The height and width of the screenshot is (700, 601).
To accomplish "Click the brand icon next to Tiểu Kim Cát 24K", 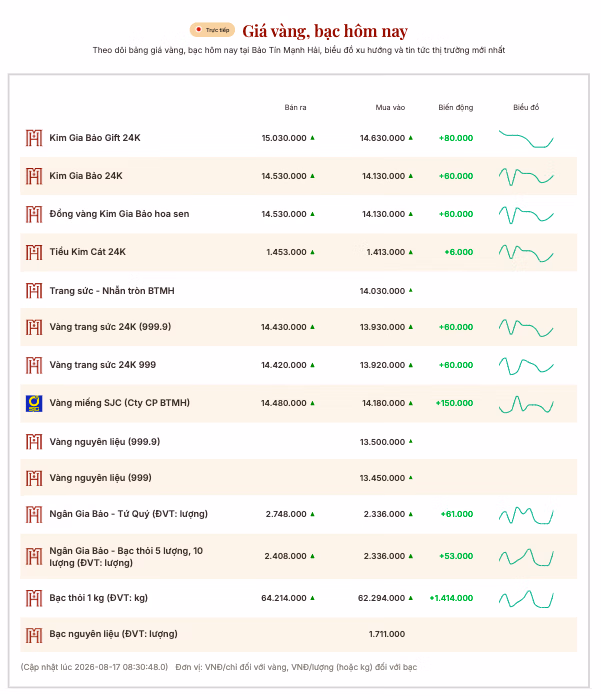I will (x=34, y=252).
